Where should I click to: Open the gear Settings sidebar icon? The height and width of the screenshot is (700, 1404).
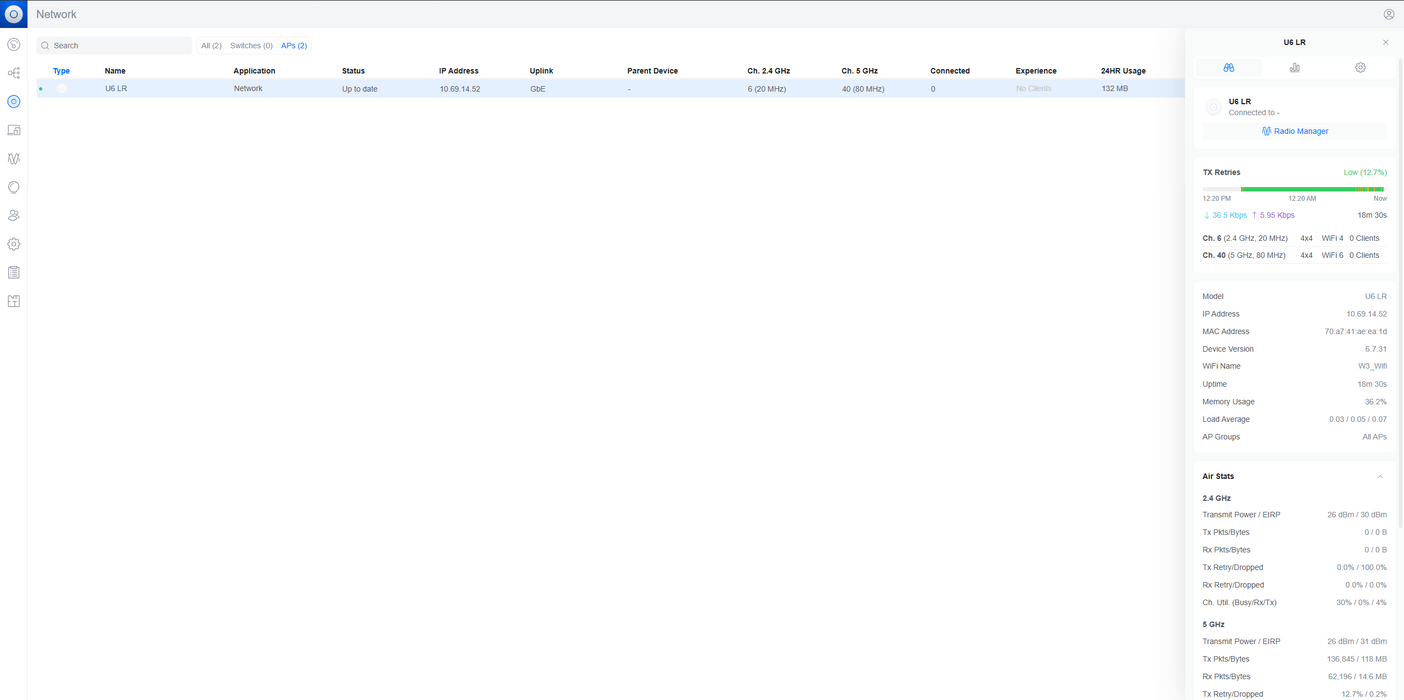pos(14,244)
